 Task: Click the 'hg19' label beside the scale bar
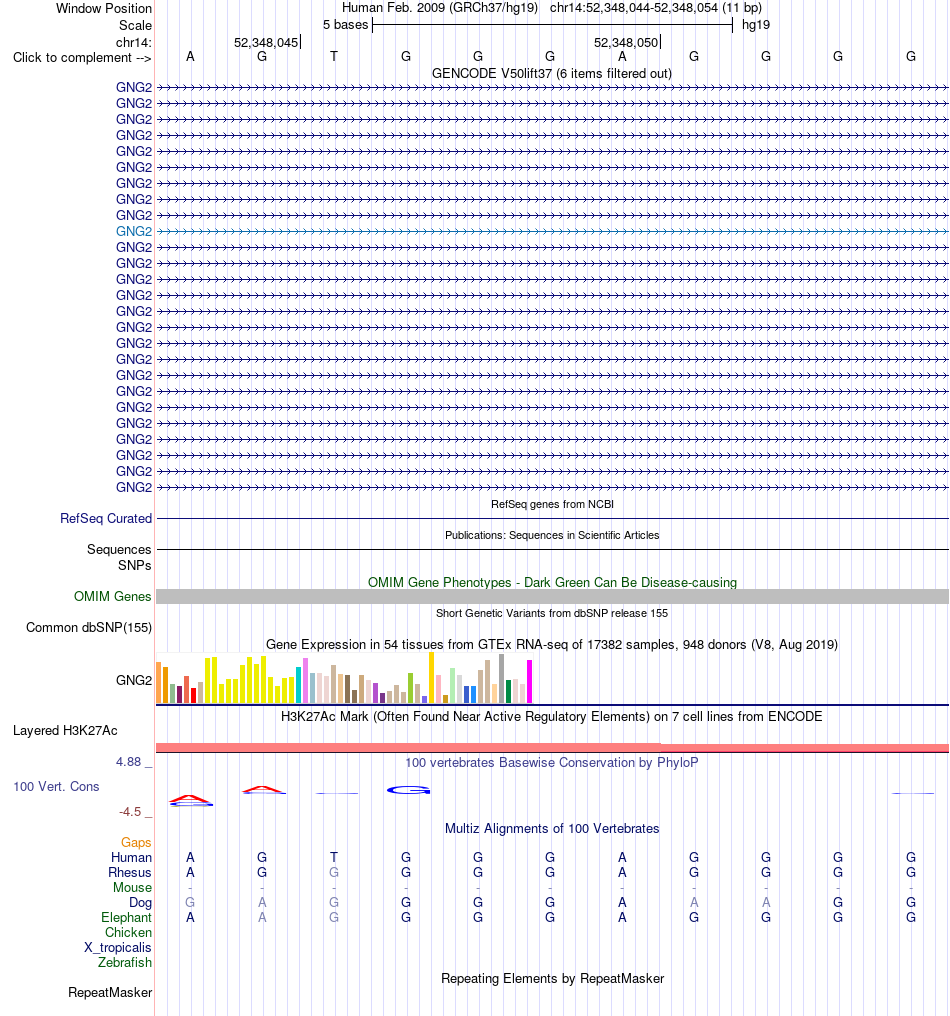[x=756, y=25]
